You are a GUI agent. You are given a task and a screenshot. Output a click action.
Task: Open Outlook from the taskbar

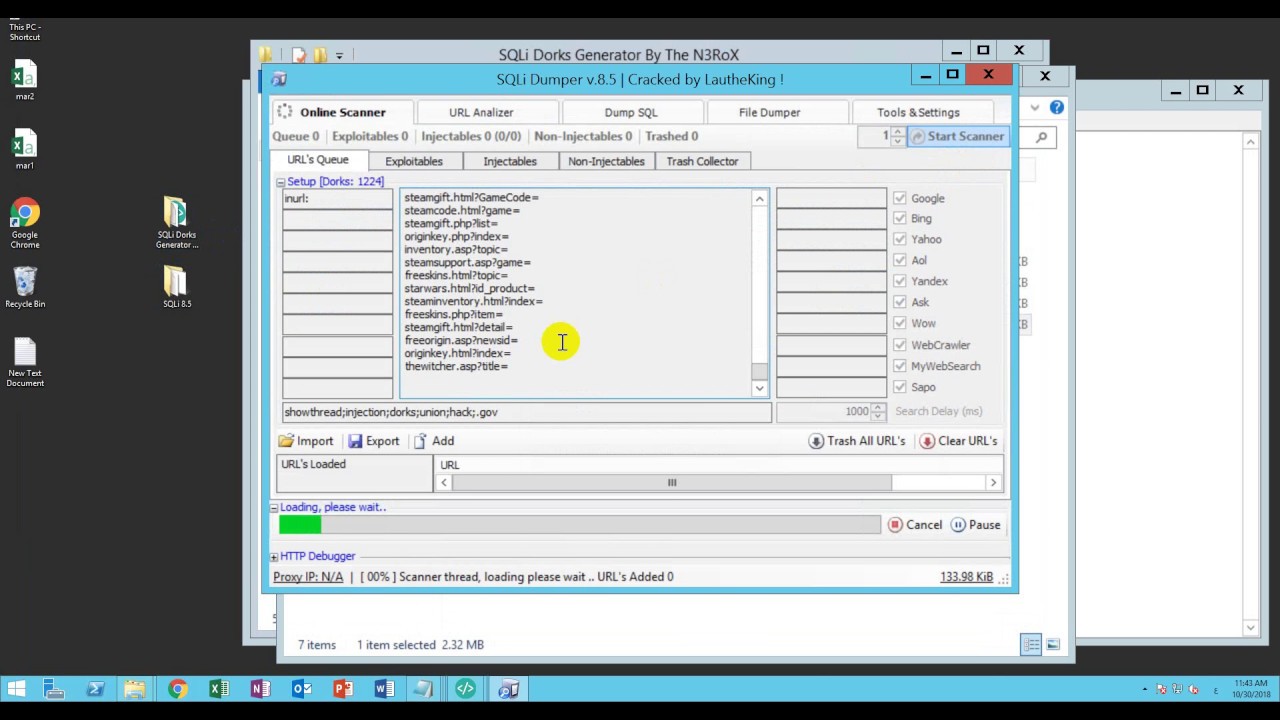(x=301, y=689)
